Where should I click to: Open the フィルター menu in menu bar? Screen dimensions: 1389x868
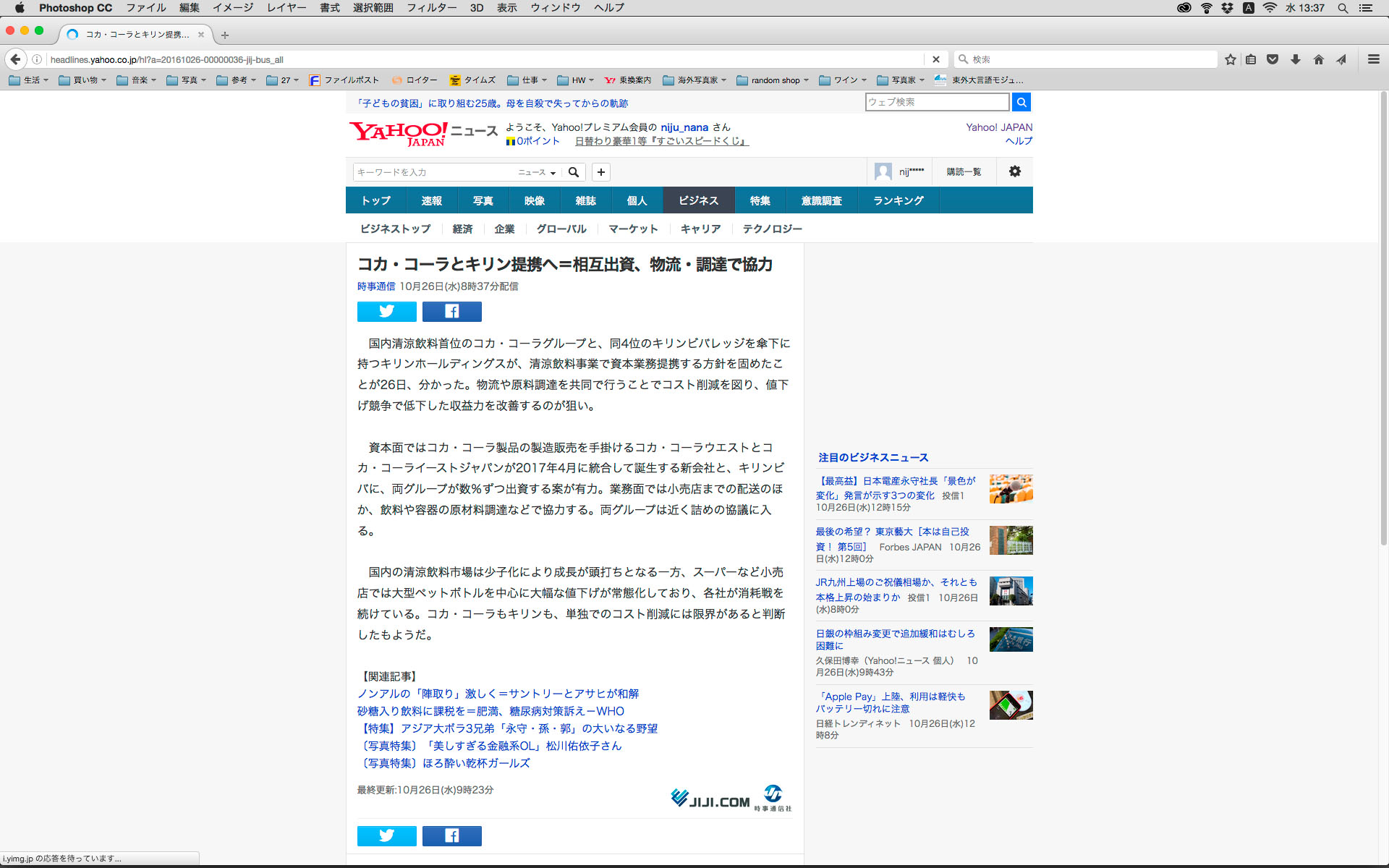coord(431,8)
